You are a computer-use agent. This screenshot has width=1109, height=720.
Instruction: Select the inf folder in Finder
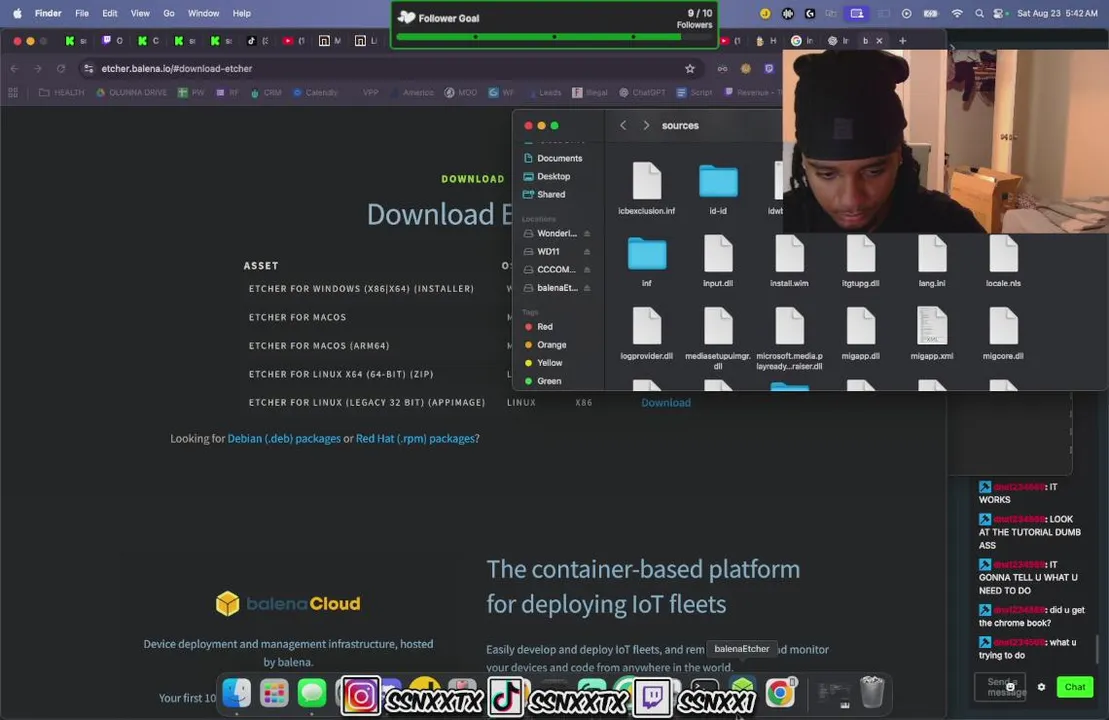(x=646, y=260)
